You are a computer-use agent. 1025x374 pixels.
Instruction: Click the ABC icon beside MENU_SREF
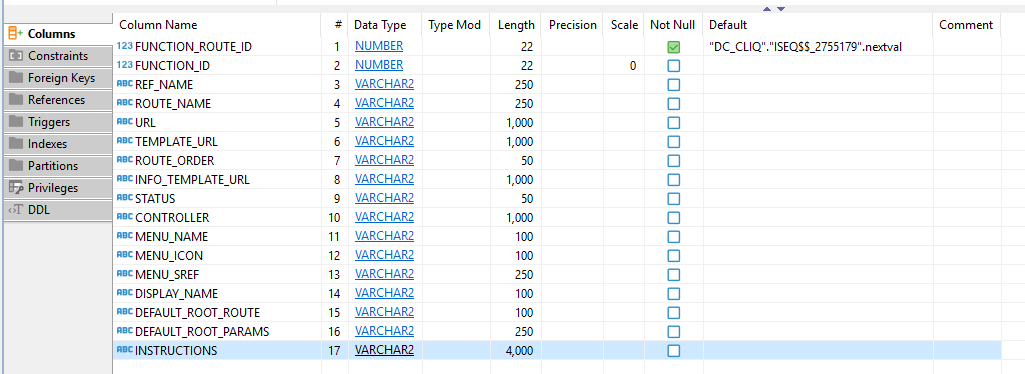pos(124,274)
